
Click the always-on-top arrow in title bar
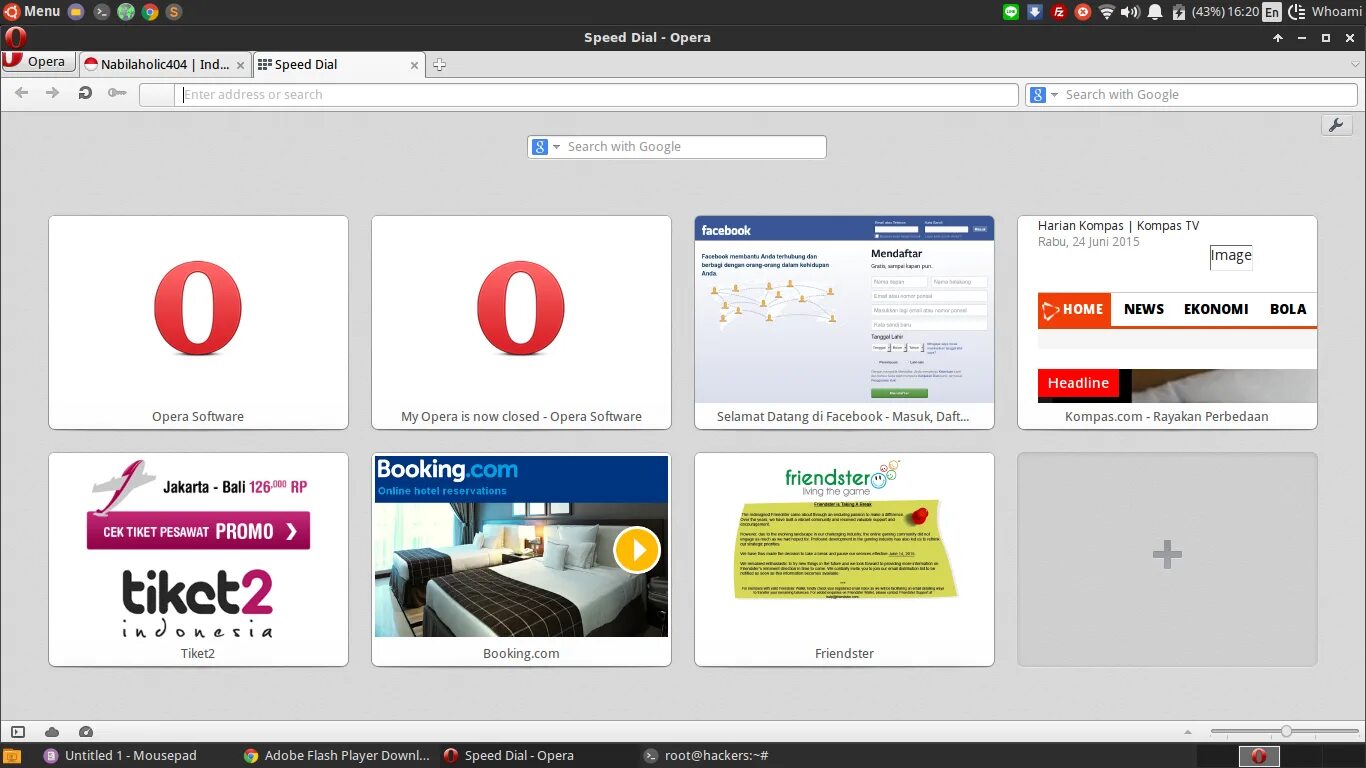click(1278, 38)
